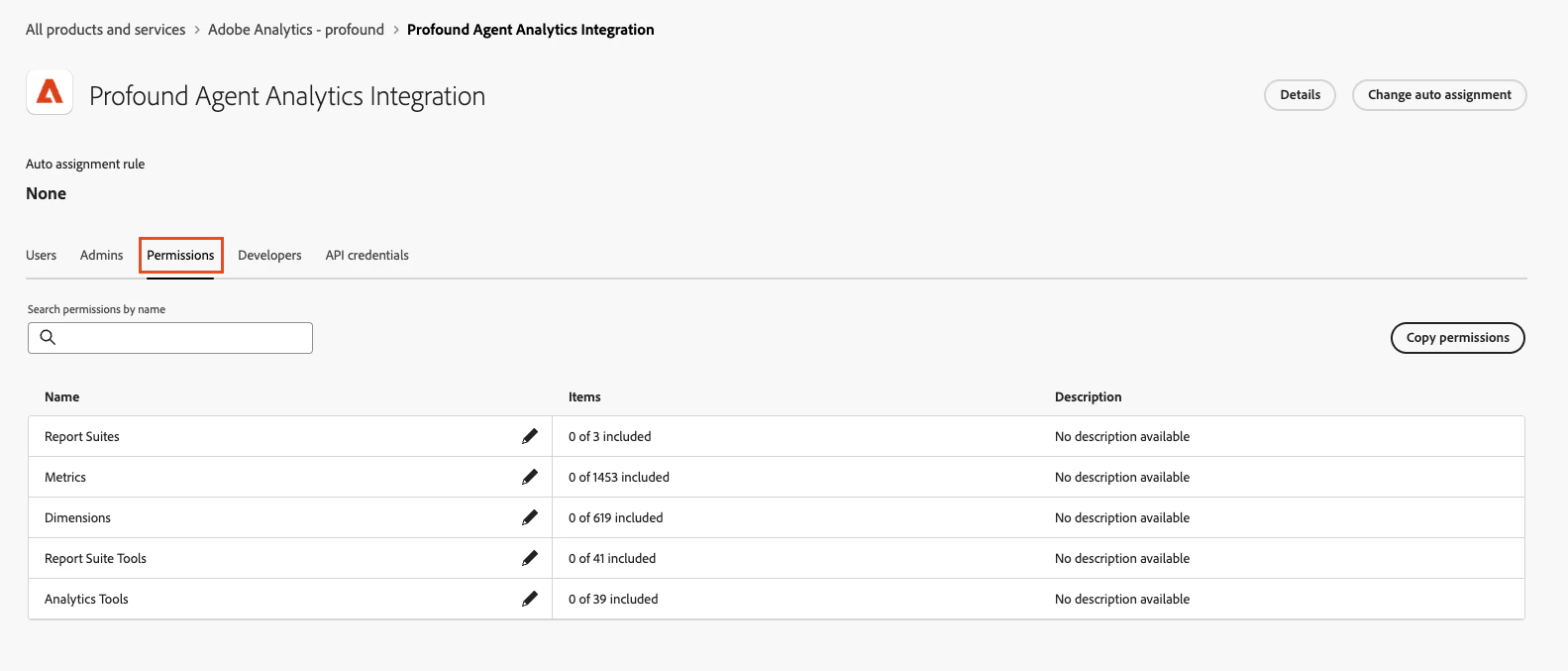Click the Description column header
This screenshot has height=671, width=1568.
tap(1089, 396)
